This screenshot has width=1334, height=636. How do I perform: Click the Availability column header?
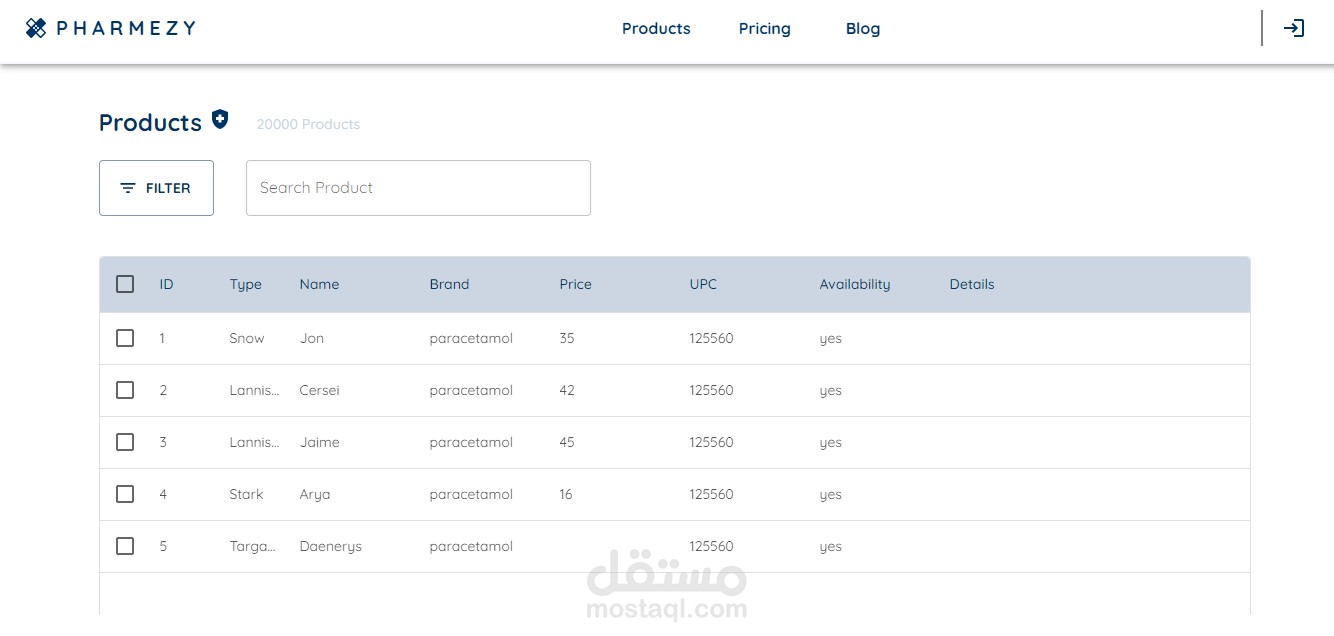click(855, 284)
